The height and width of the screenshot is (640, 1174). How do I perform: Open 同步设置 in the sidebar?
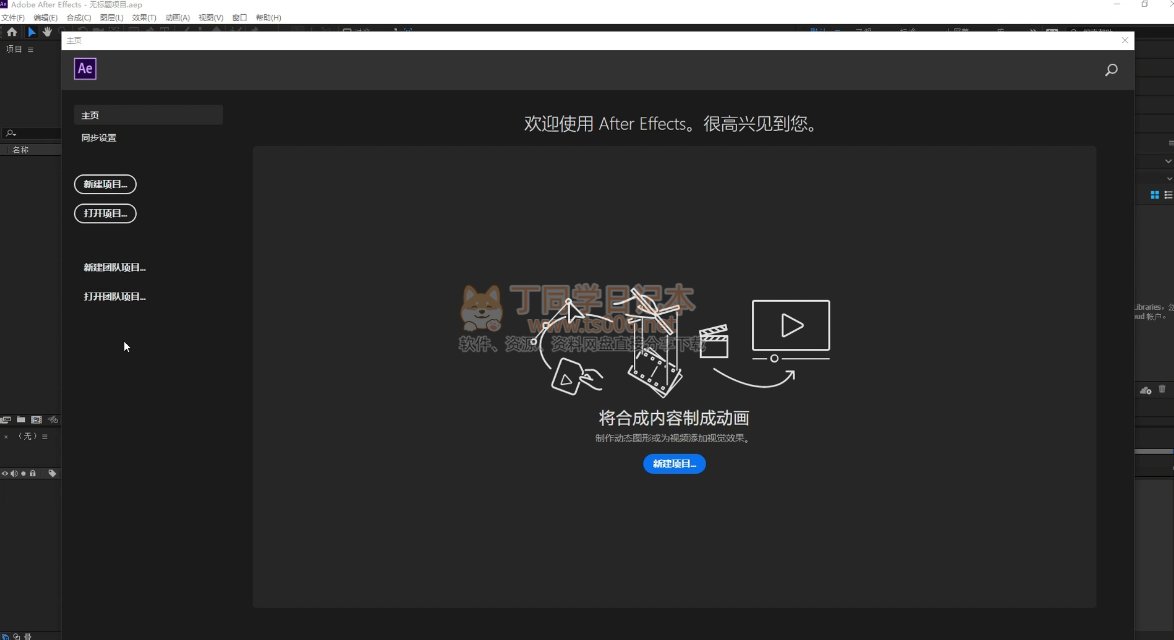point(99,138)
